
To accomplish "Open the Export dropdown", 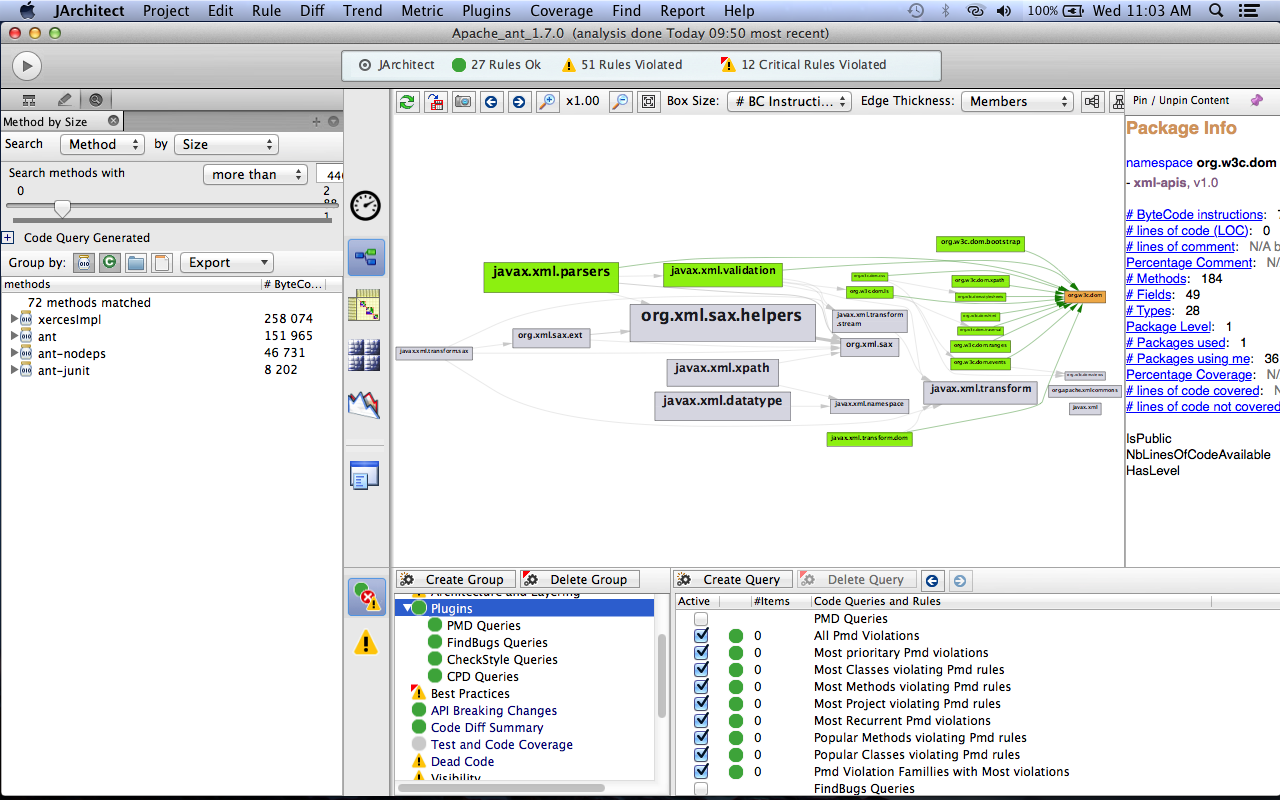I will 226,263.
